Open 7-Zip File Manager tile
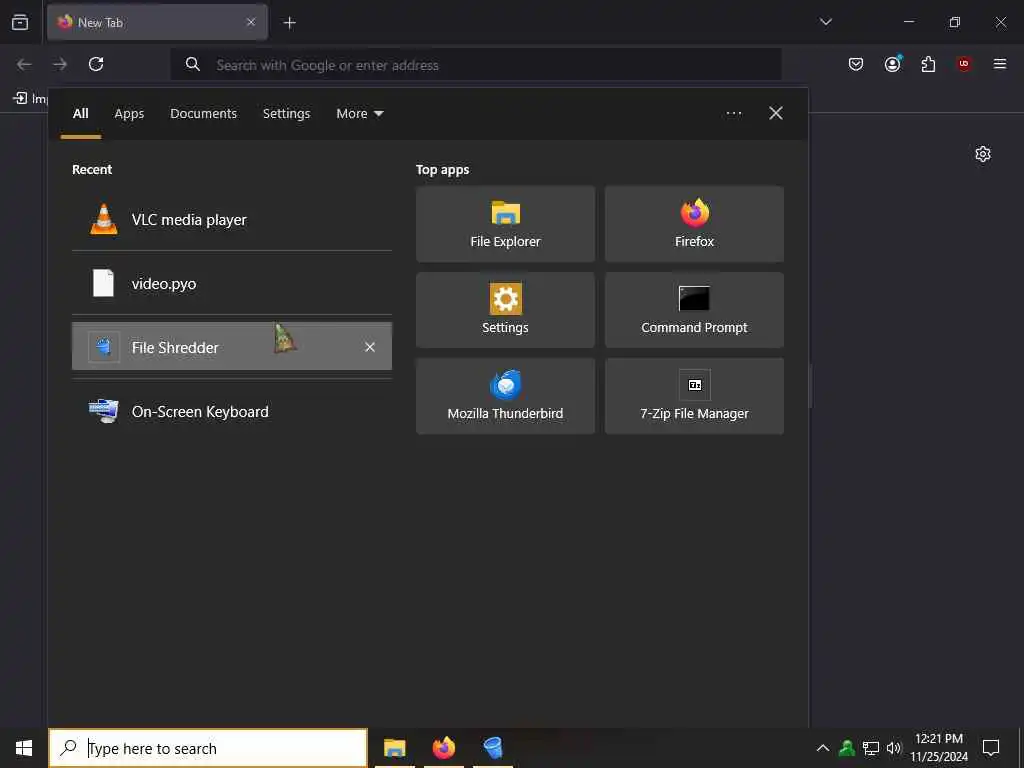This screenshot has width=1024, height=768. [694, 396]
